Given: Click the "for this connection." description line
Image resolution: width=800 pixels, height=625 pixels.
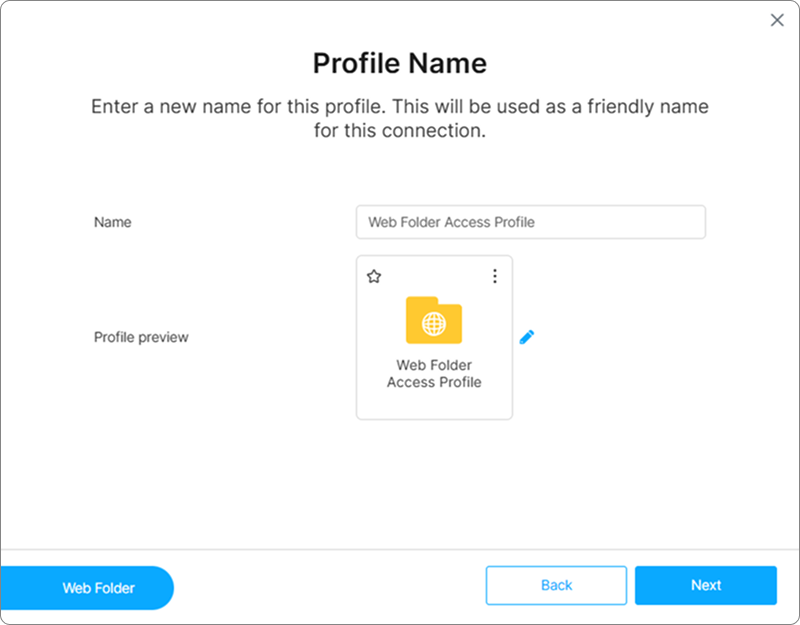Looking at the screenshot, I should [400, 130].
